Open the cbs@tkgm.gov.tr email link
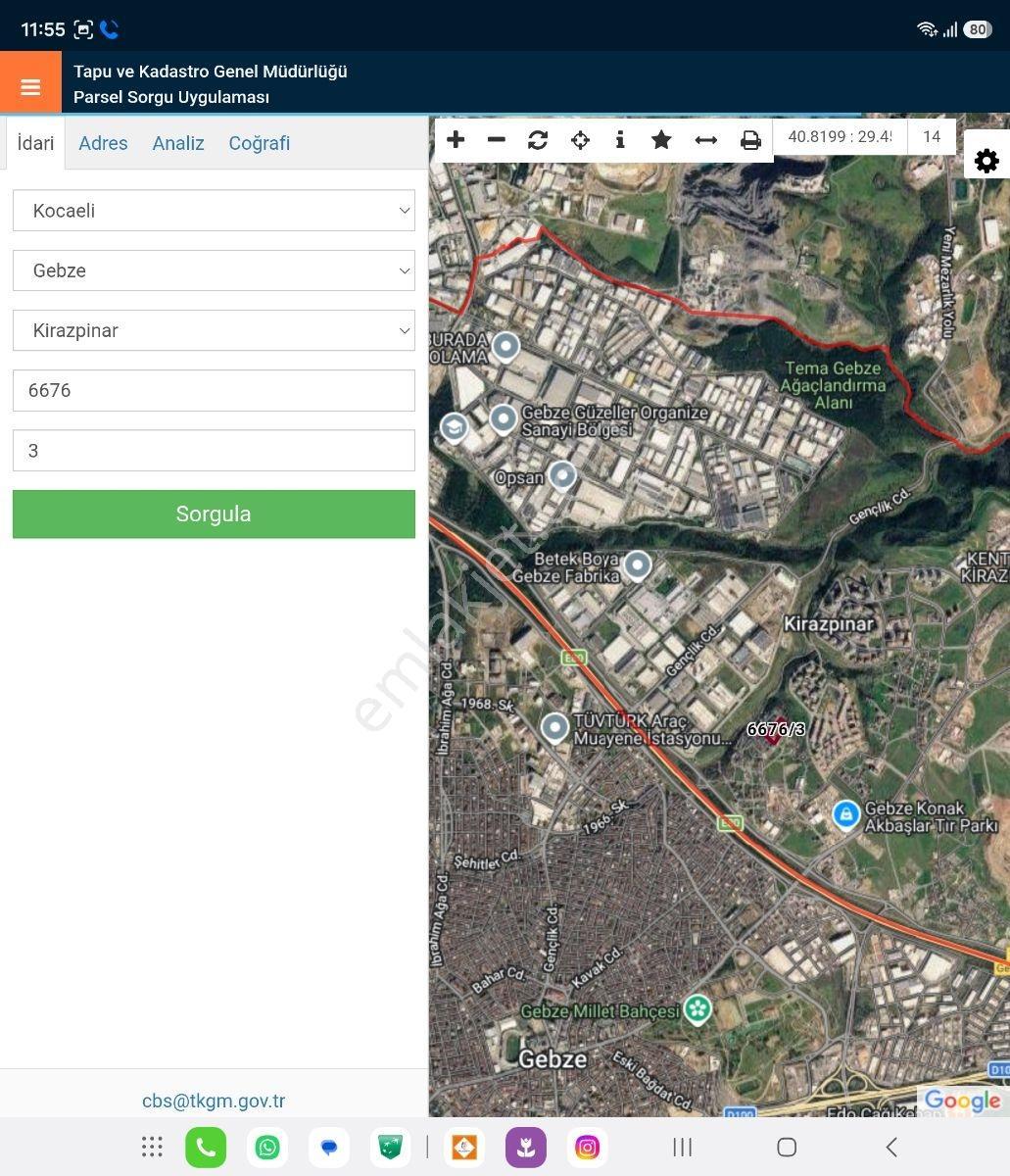1010x1176 pixels. pos(214,1101)
